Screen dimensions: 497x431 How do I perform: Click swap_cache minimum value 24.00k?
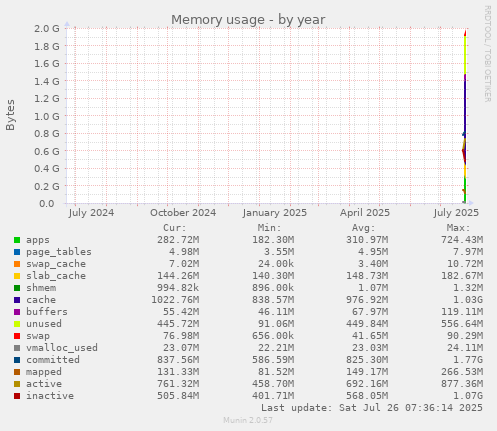(276, 264)
